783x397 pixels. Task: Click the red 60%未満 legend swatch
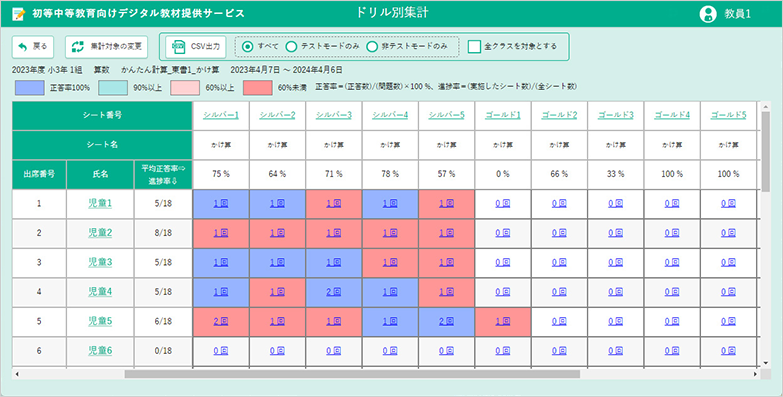point(258,87)
